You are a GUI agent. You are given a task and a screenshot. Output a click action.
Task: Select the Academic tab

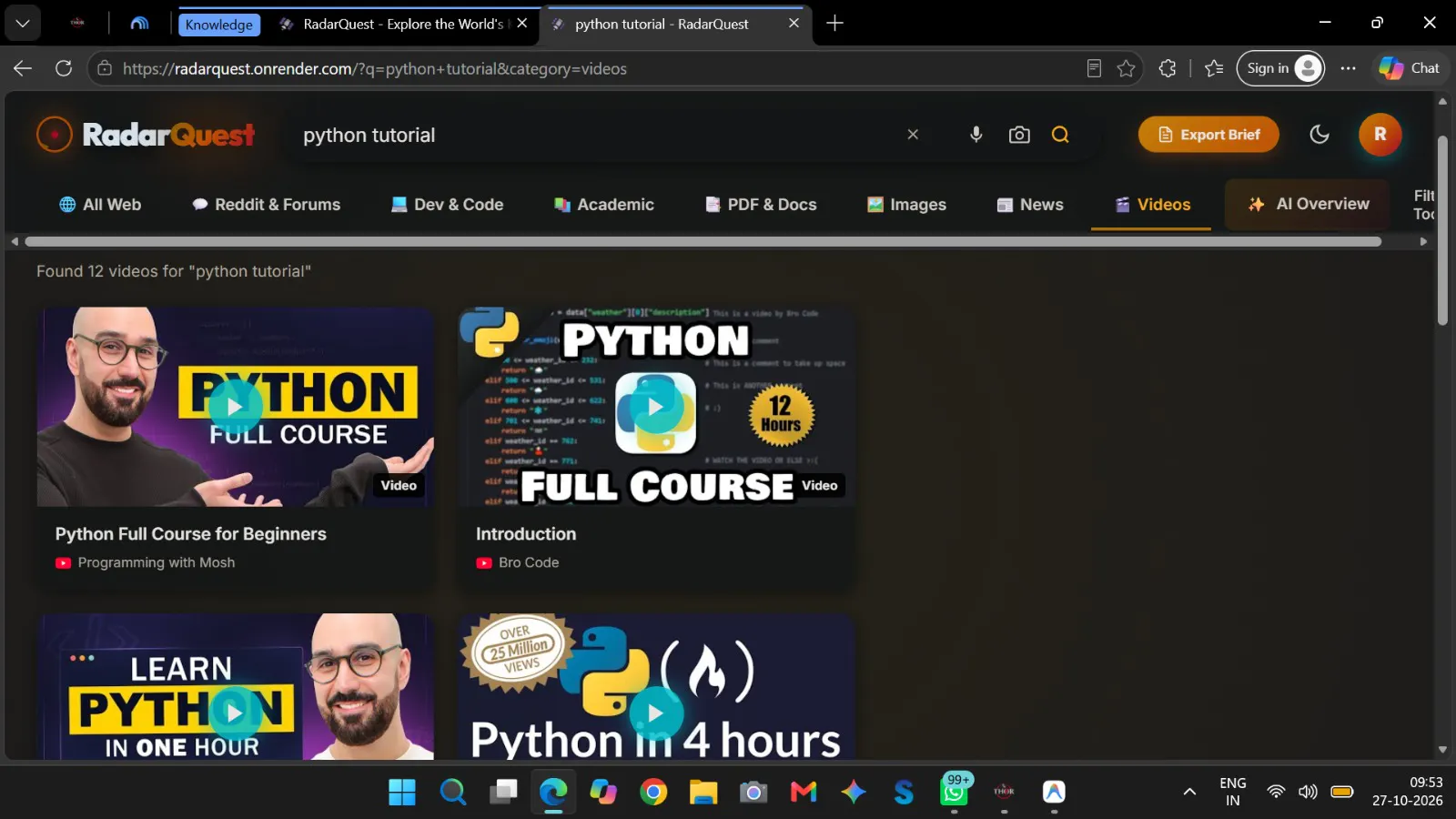(x=604, y=205)
